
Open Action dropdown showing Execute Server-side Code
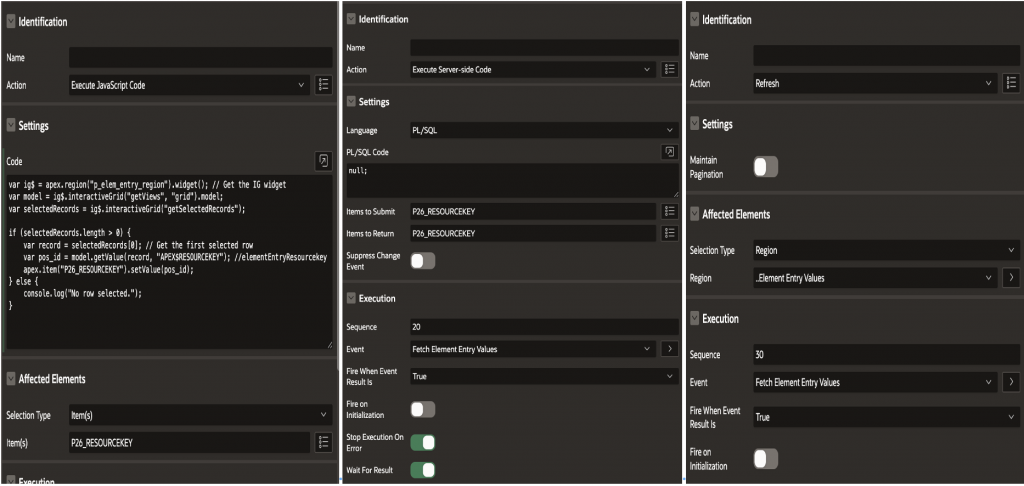[533, 70]
